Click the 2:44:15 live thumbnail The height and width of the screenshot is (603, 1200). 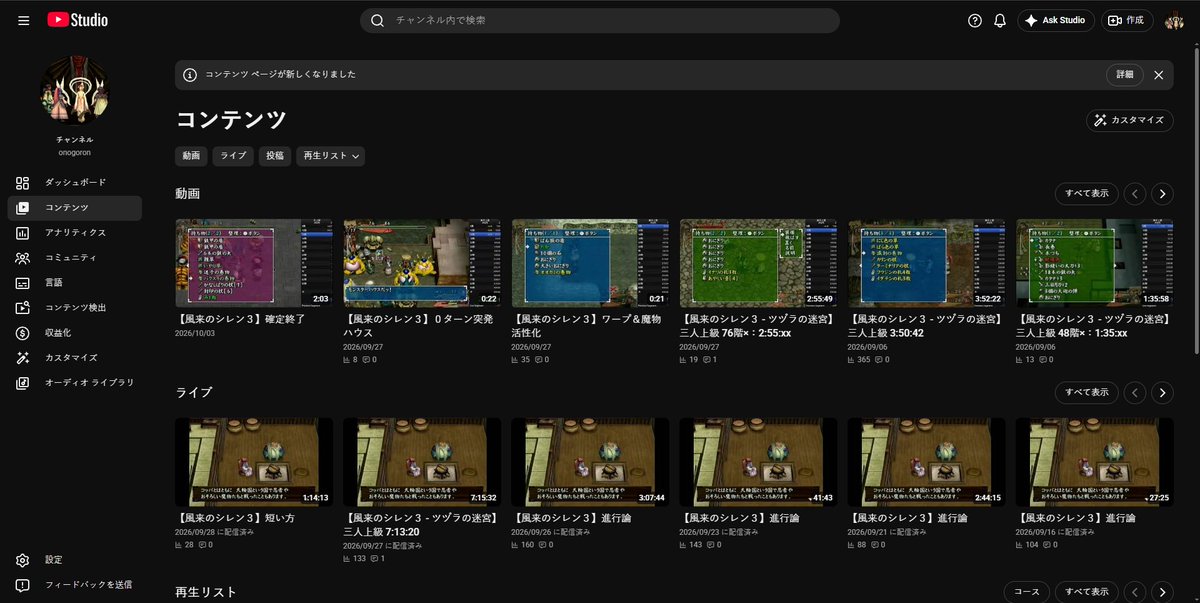point(926,462)
